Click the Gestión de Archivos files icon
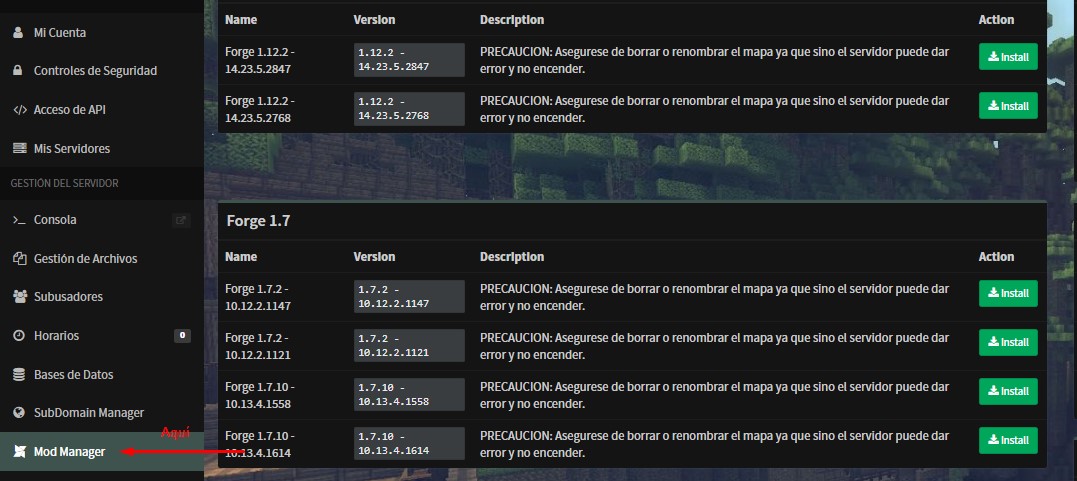1077x481 pixels. pos(19,259)
